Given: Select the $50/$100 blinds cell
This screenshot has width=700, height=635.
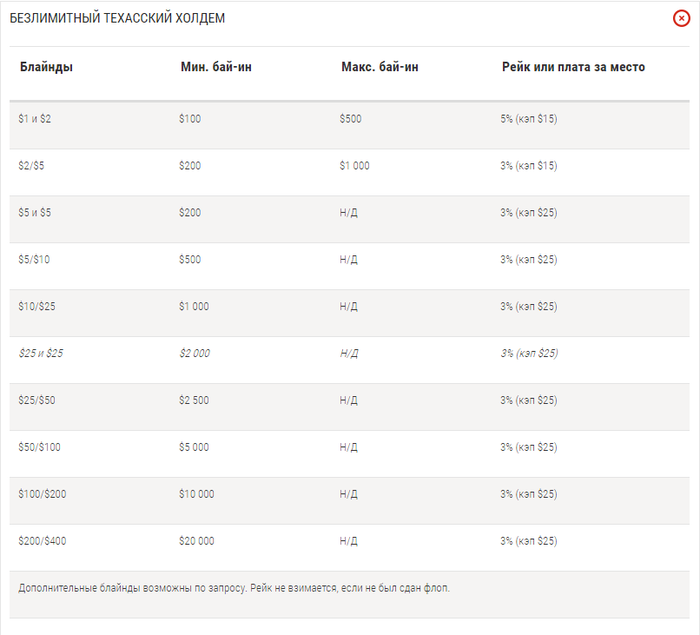Looking at the screenshot, I should coord(39,447).
